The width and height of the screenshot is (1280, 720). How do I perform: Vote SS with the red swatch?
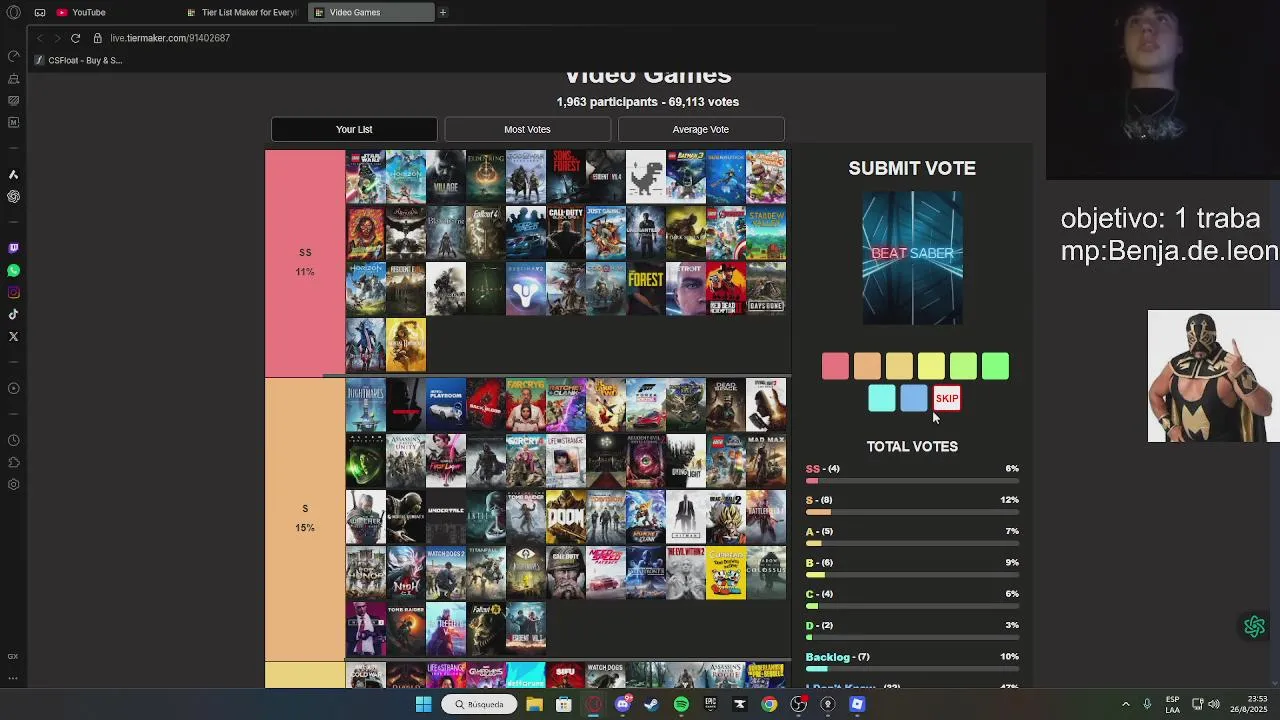[835, 366]
